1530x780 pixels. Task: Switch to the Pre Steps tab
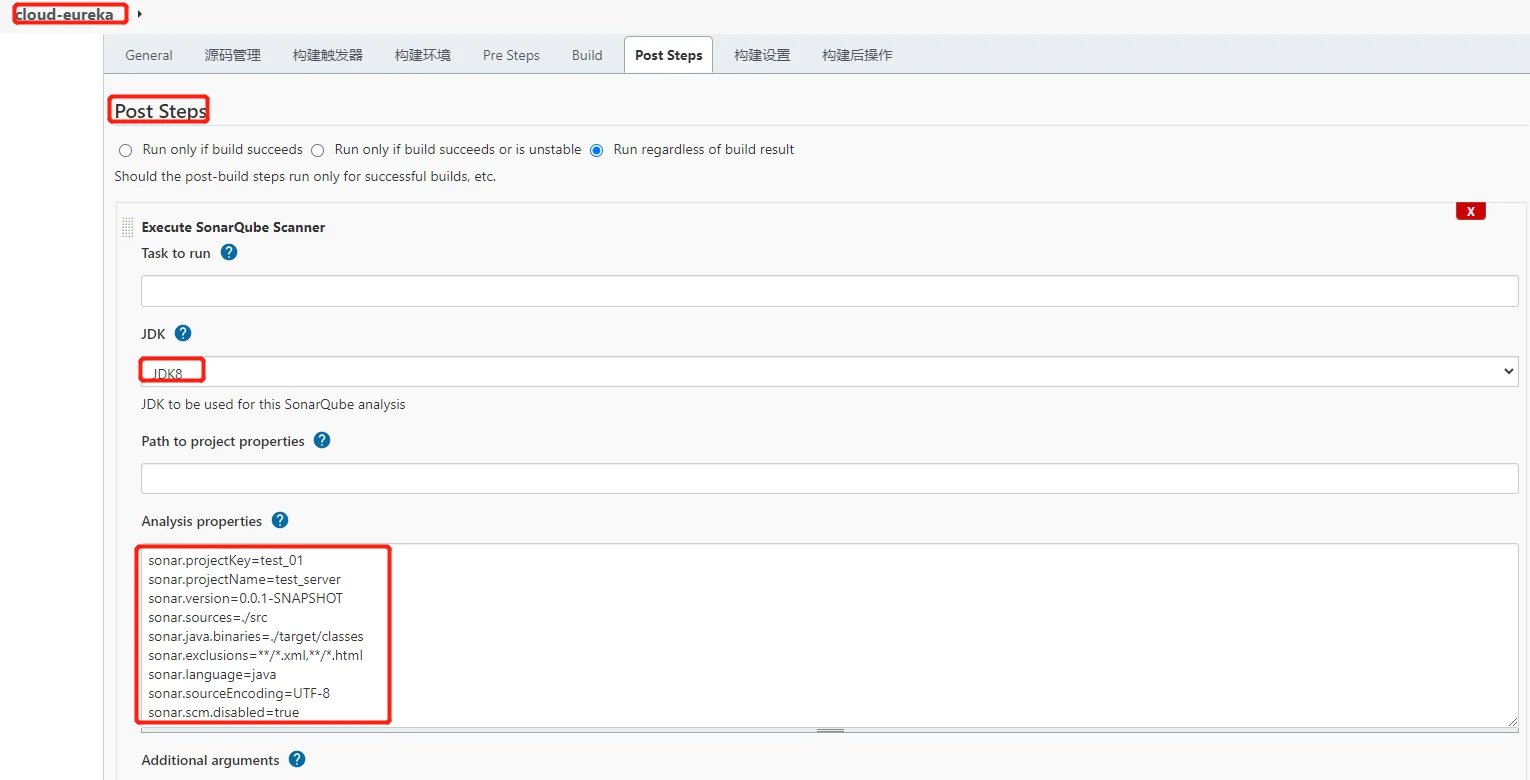511,55
